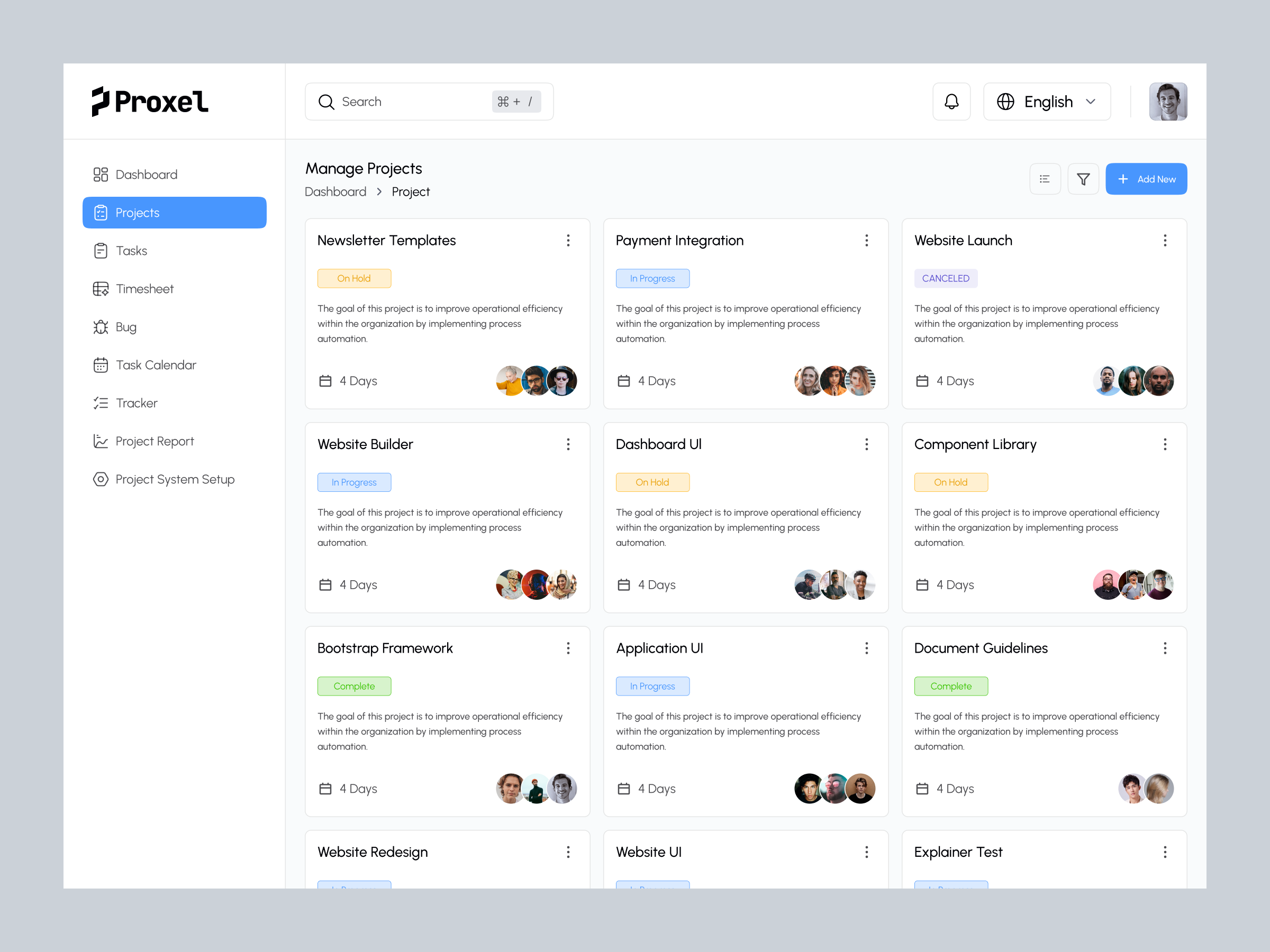Click the search magnifier icon
Screen dimensions: 1270x952
click(326, 102)
